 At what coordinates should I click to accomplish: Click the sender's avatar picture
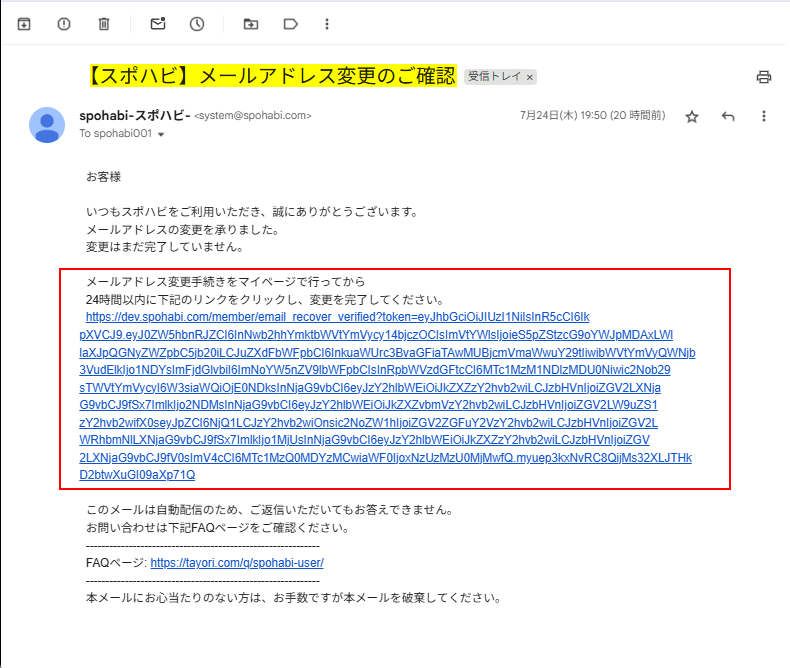point(47,124)
